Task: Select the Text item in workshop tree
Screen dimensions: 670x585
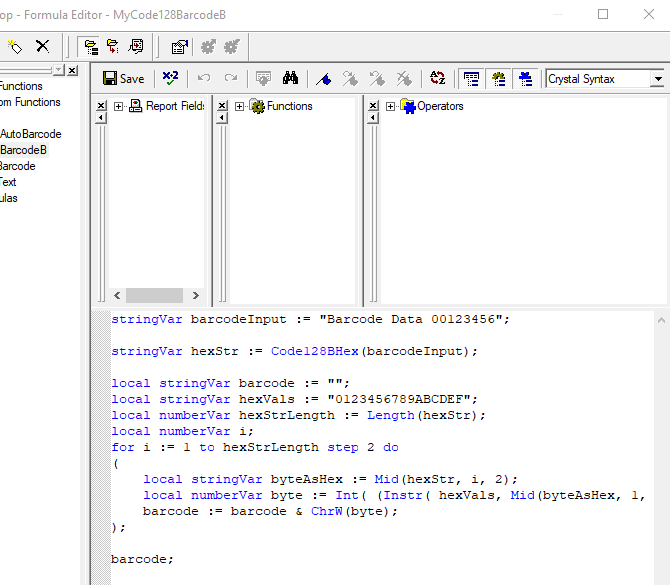Action: point(8,182)
